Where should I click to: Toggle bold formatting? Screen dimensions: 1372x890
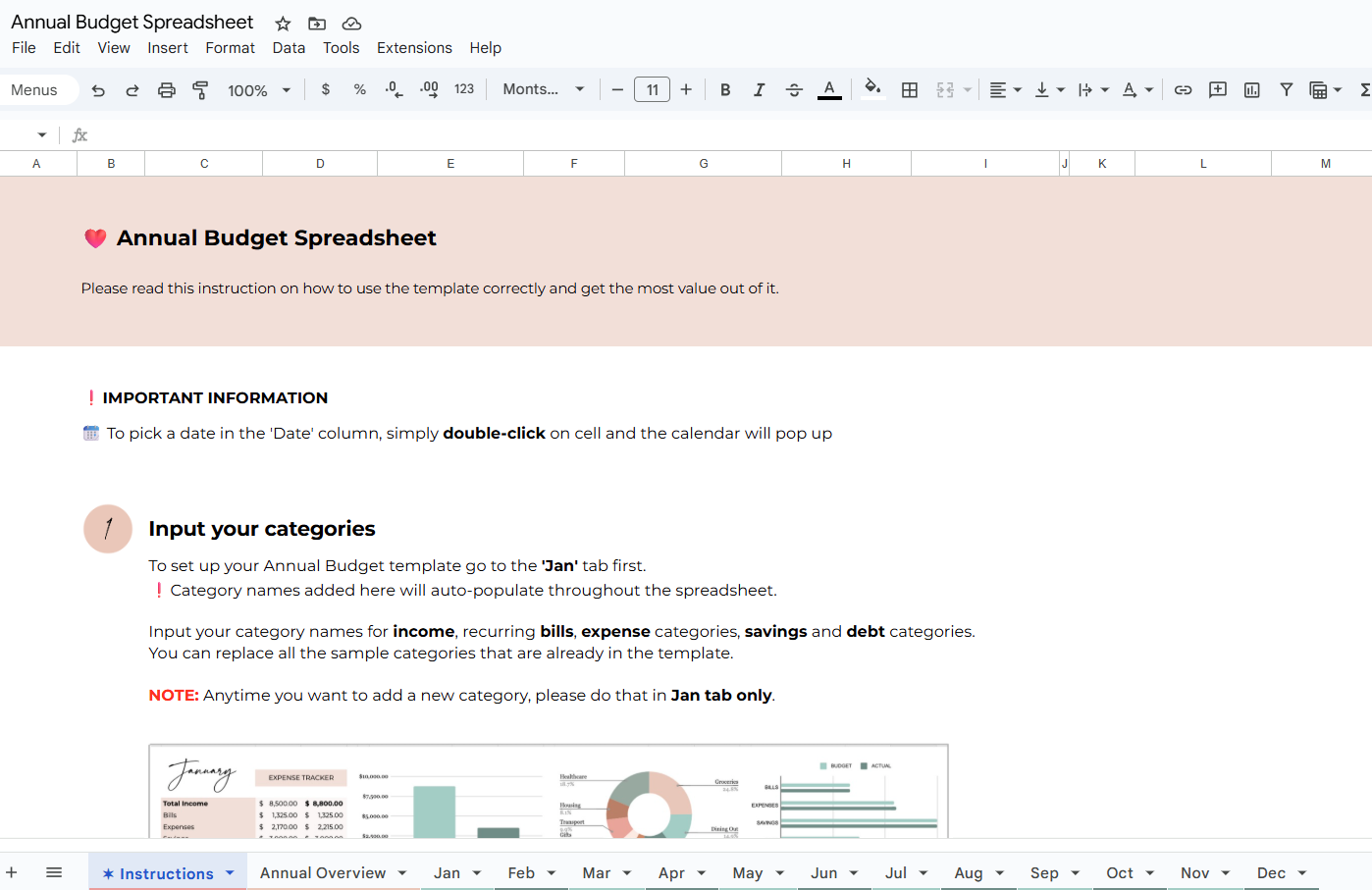tap(725, 89)
